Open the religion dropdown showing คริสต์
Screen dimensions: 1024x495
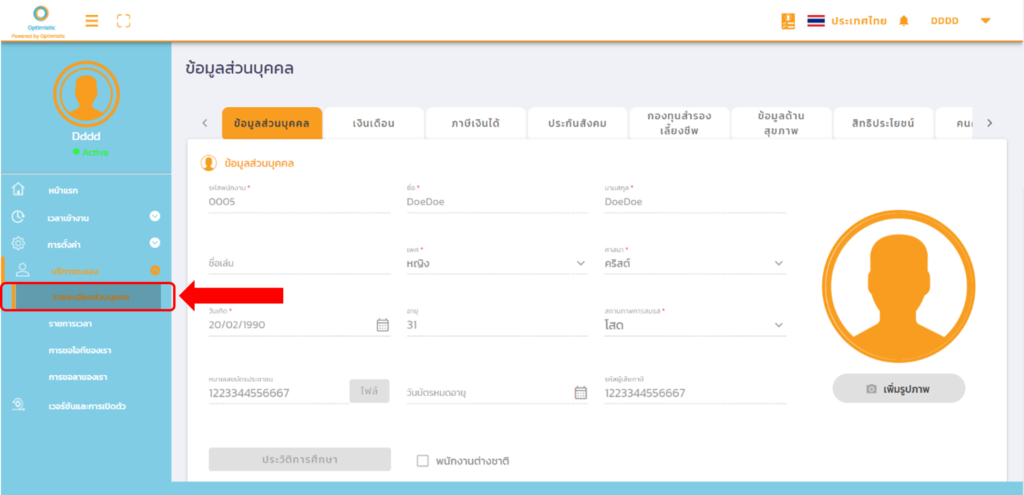coord(779,264)
